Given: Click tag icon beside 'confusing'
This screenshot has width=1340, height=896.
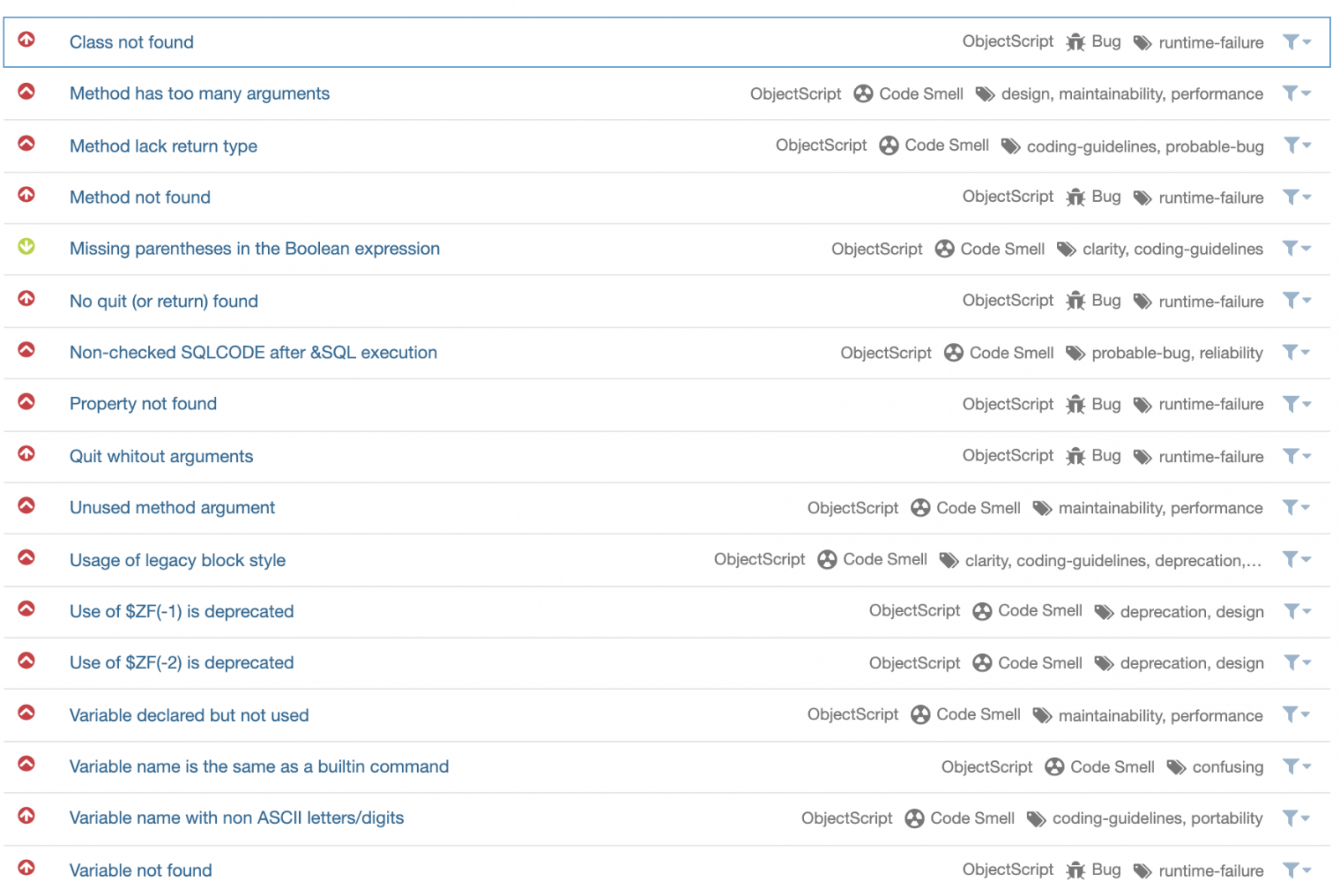Looking at the screenshot, I should click(1177, 767).
